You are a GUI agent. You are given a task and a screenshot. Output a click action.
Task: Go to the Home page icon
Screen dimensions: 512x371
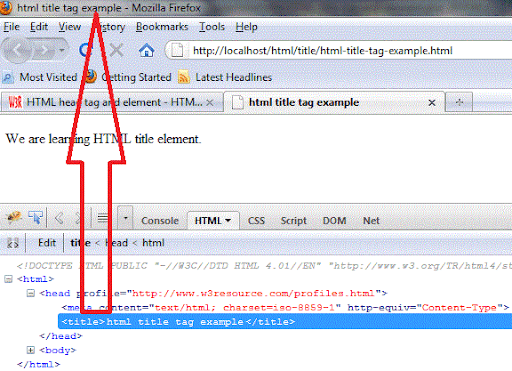tap(147, 51)
